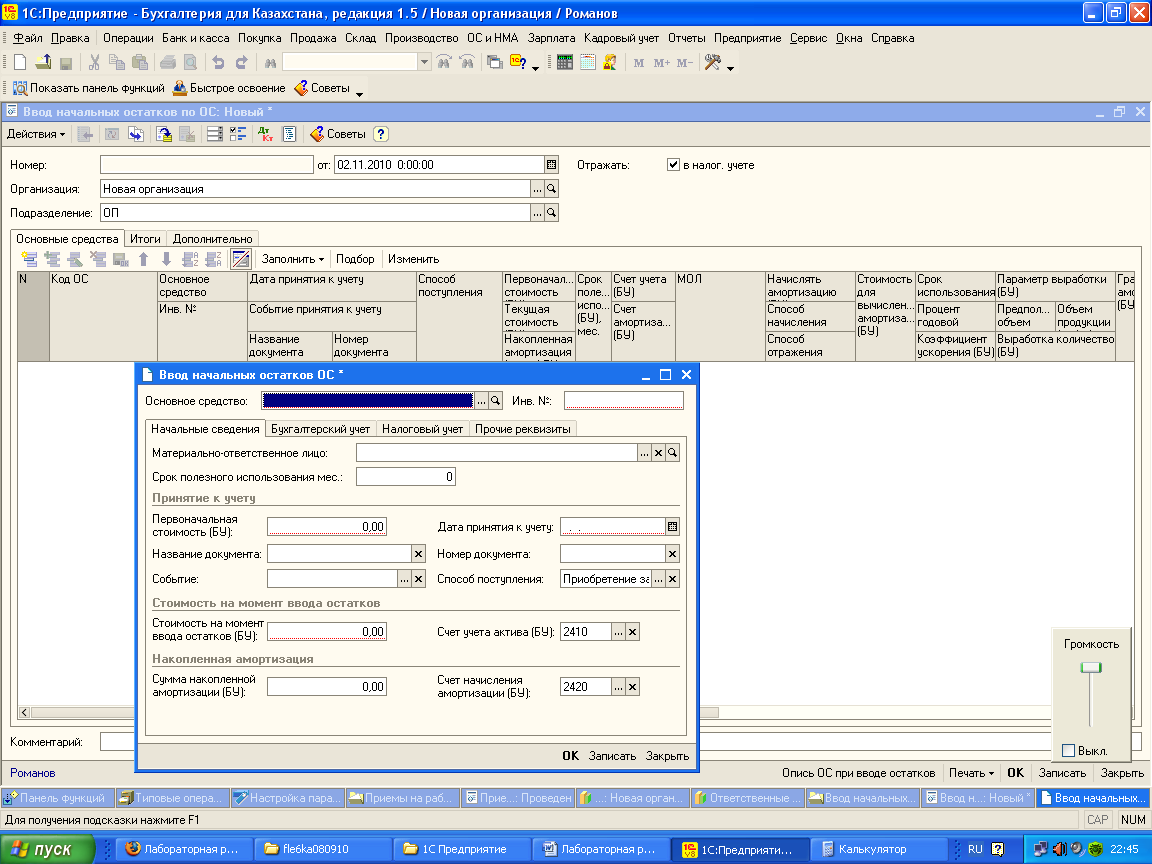Click ellipsis selector for Счет начисления амортизации
The height and width of the screenshot is (864, 1152).
[619, 687]
